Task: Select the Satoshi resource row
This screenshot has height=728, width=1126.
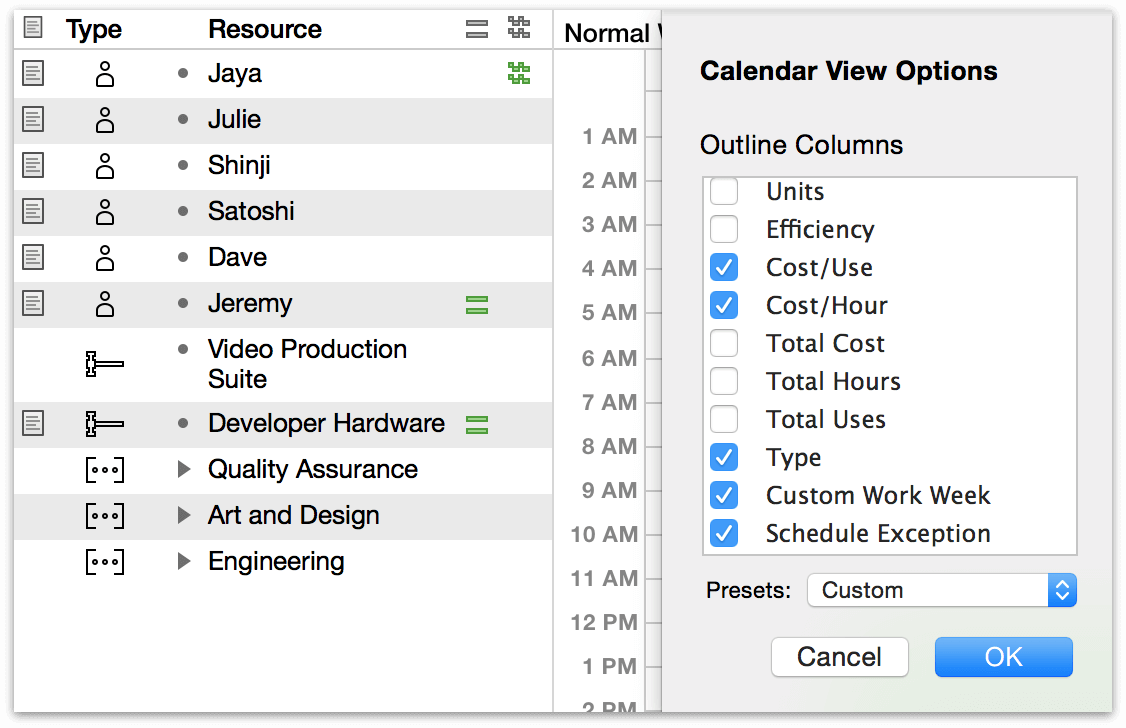Action: (250, 212)
